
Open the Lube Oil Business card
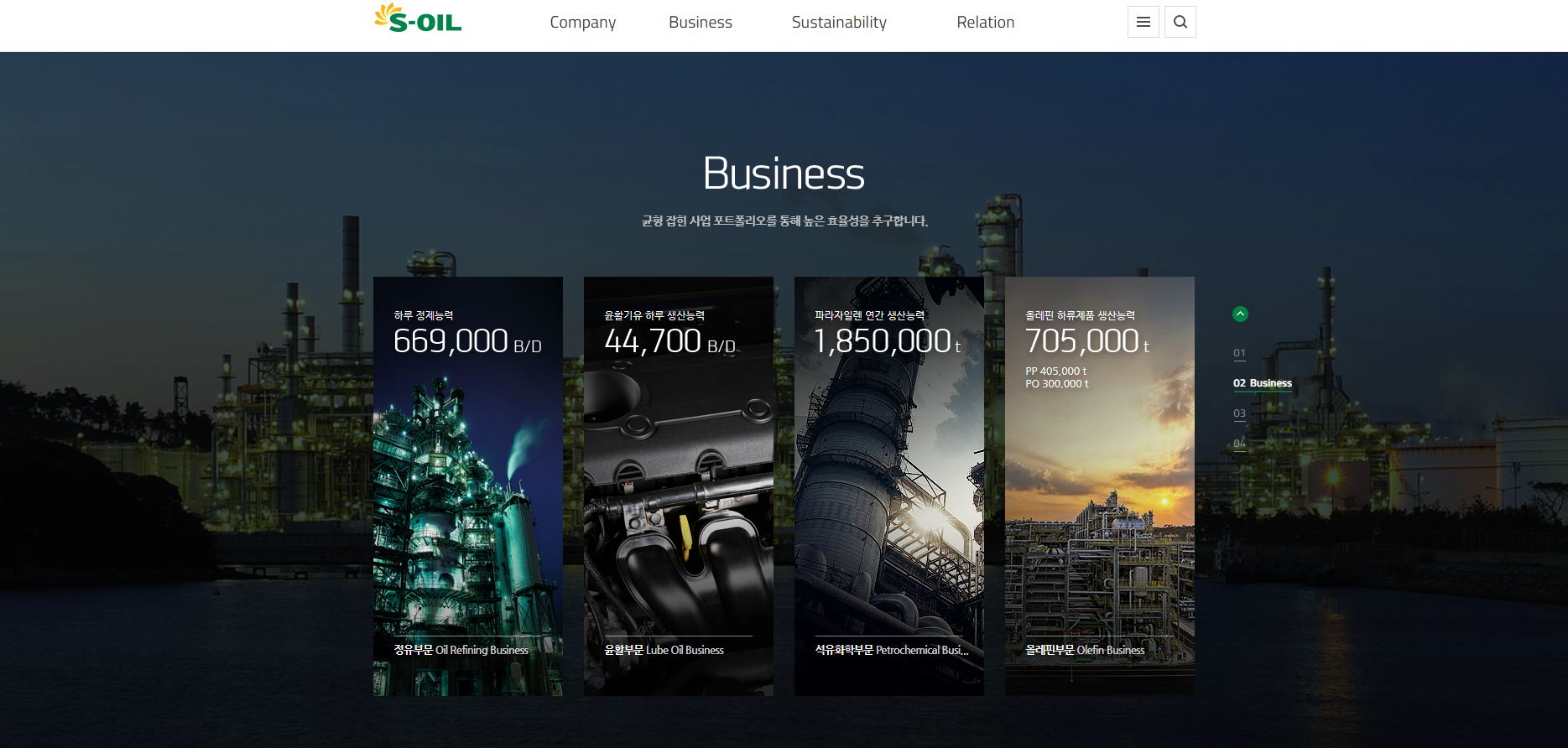click(678, 486)
